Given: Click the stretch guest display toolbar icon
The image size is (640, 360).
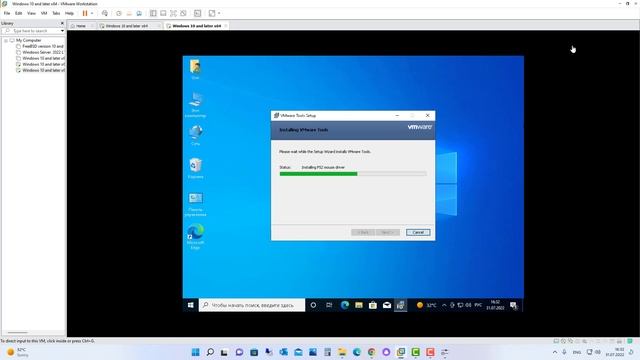Looking at the screenshot, I should [212, 13].
